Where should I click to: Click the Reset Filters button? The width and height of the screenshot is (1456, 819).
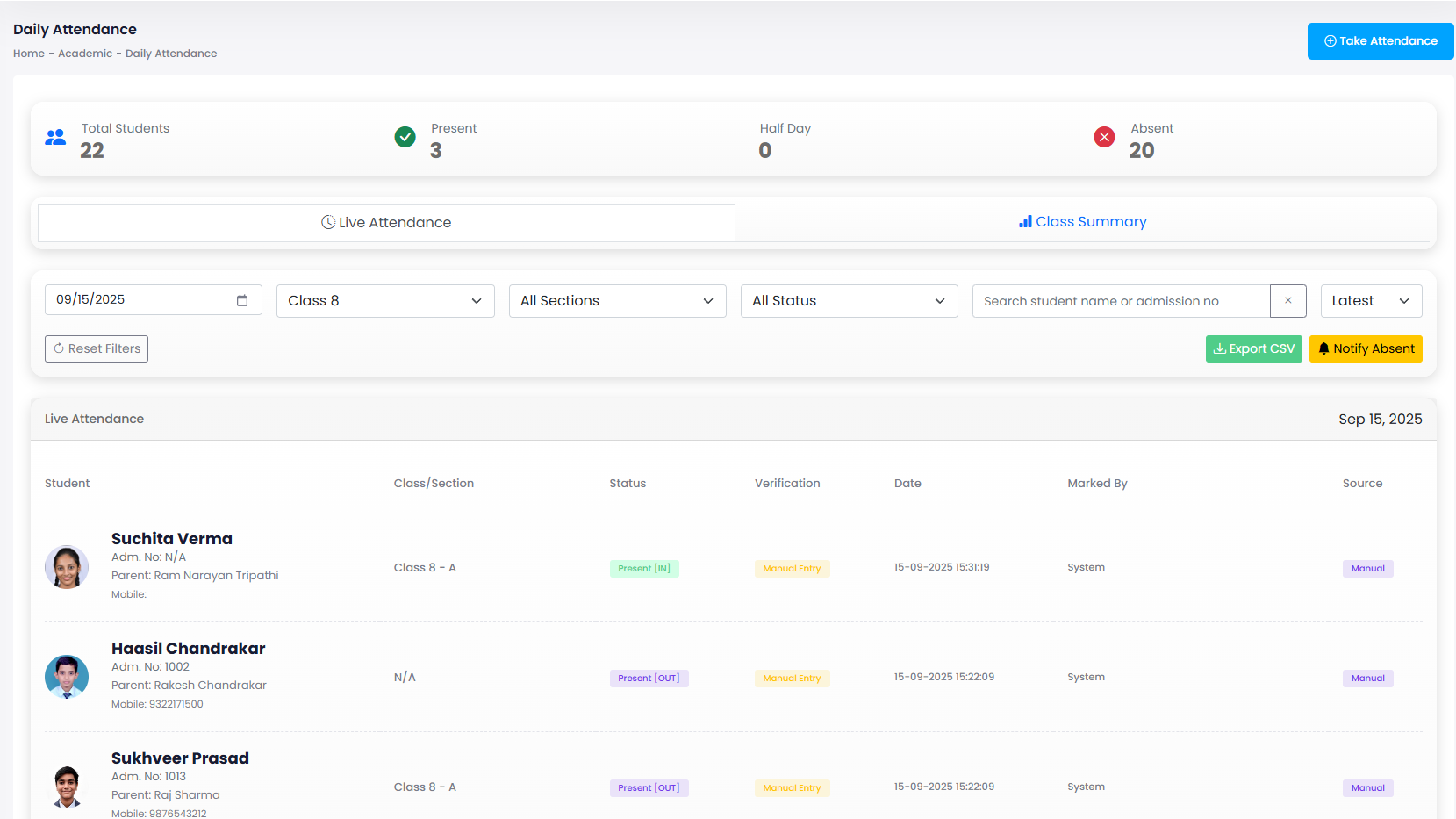(x=97, y=348)
